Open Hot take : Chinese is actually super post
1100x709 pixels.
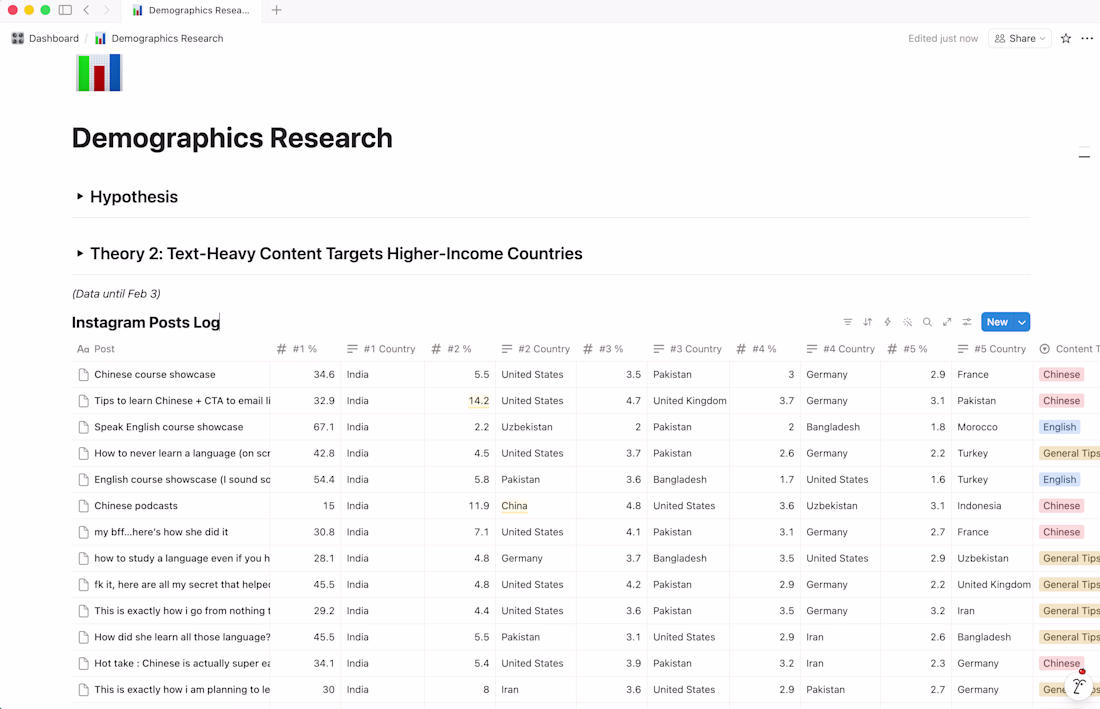click(x=182, y=663)
